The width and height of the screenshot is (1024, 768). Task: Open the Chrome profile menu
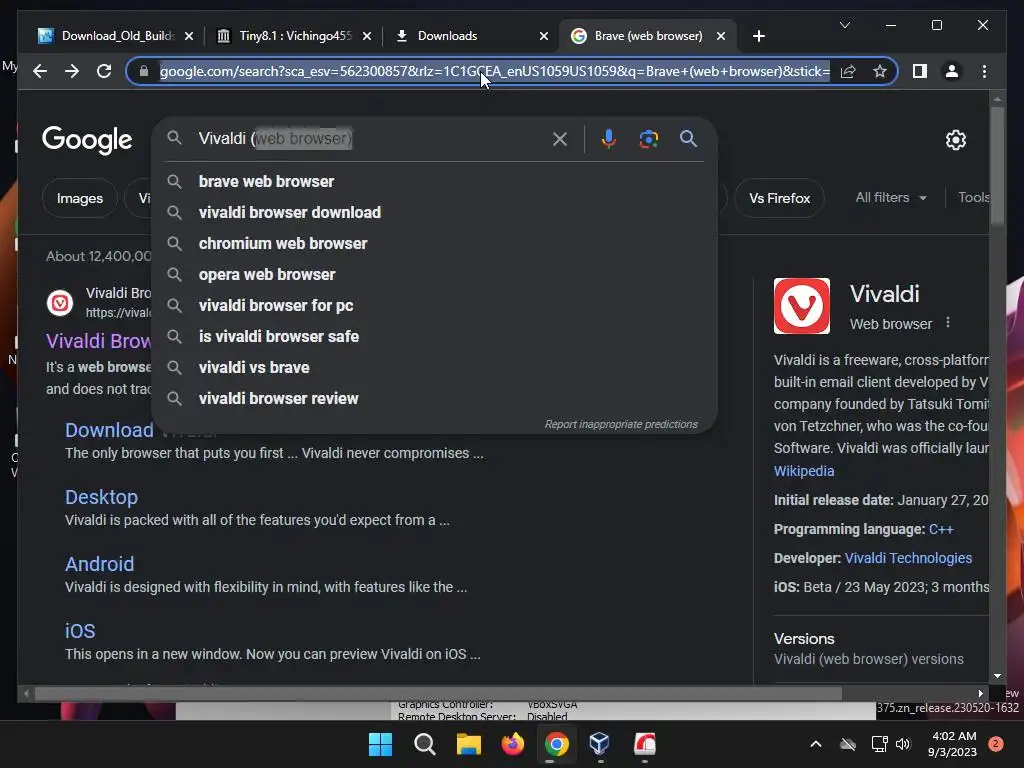(x=952, y=71)
